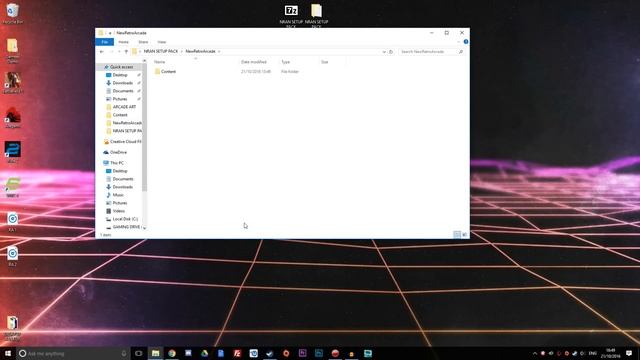Open Adobe Premiere from taskbar

pyautogui.click(x=302, y=353)
